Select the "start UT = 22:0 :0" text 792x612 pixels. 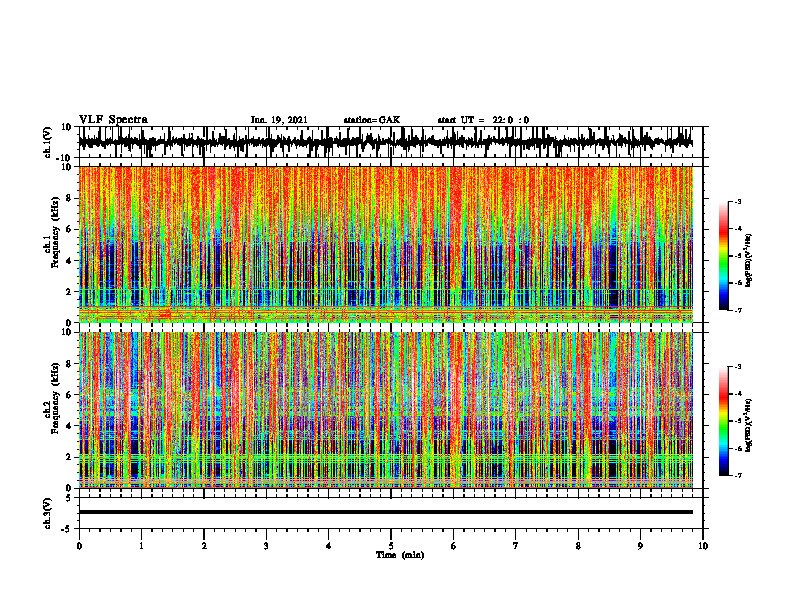pyautogui.click(x=483, y=120)
